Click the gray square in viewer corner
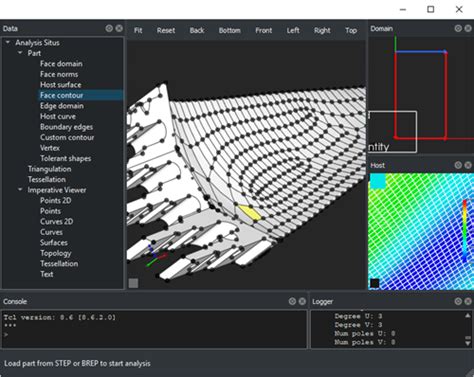The width and height of the screenshot is (474, 377). click(133, 283)
